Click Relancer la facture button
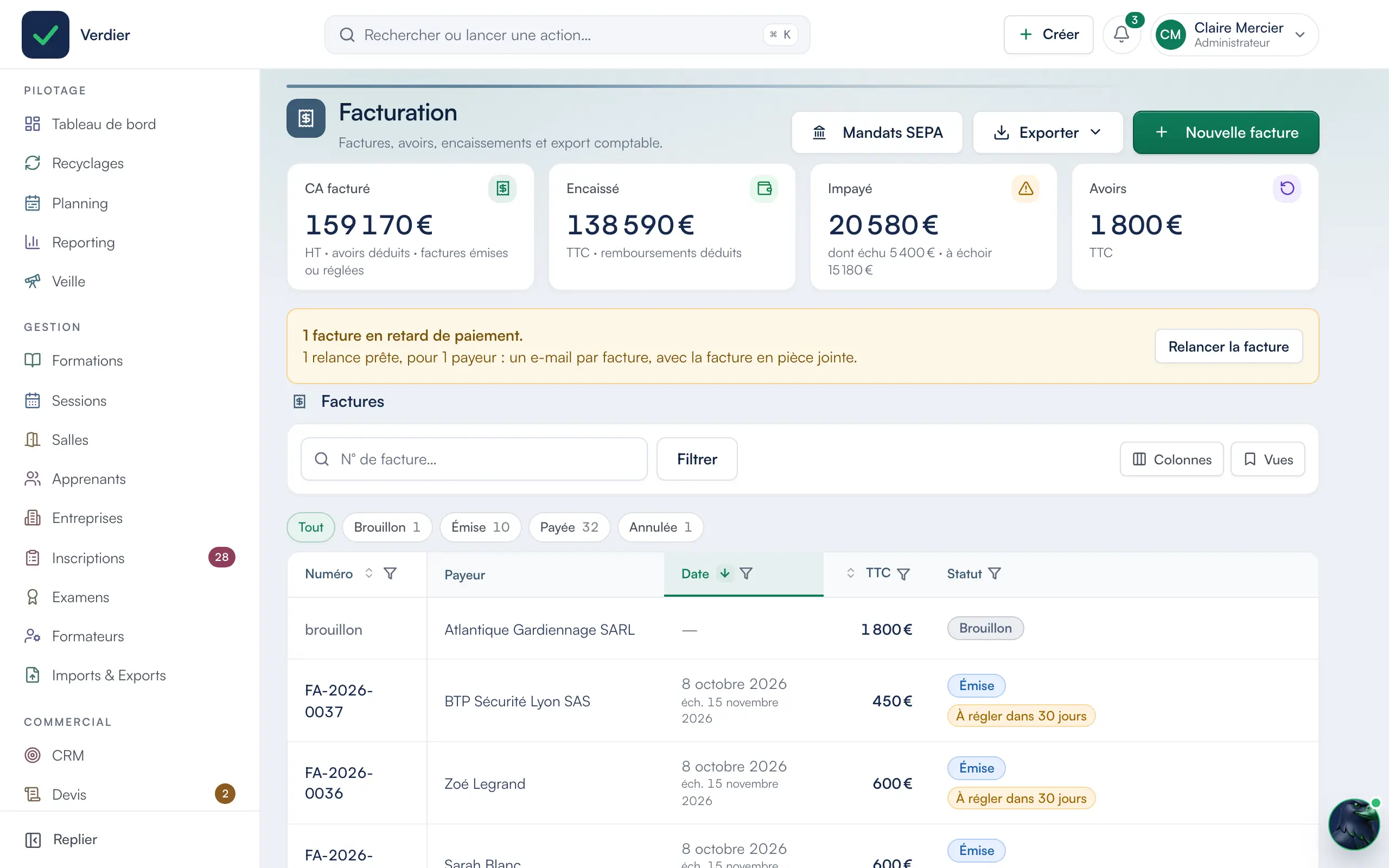This screenshot has width=1389, height=868. tap(1228, 347)
